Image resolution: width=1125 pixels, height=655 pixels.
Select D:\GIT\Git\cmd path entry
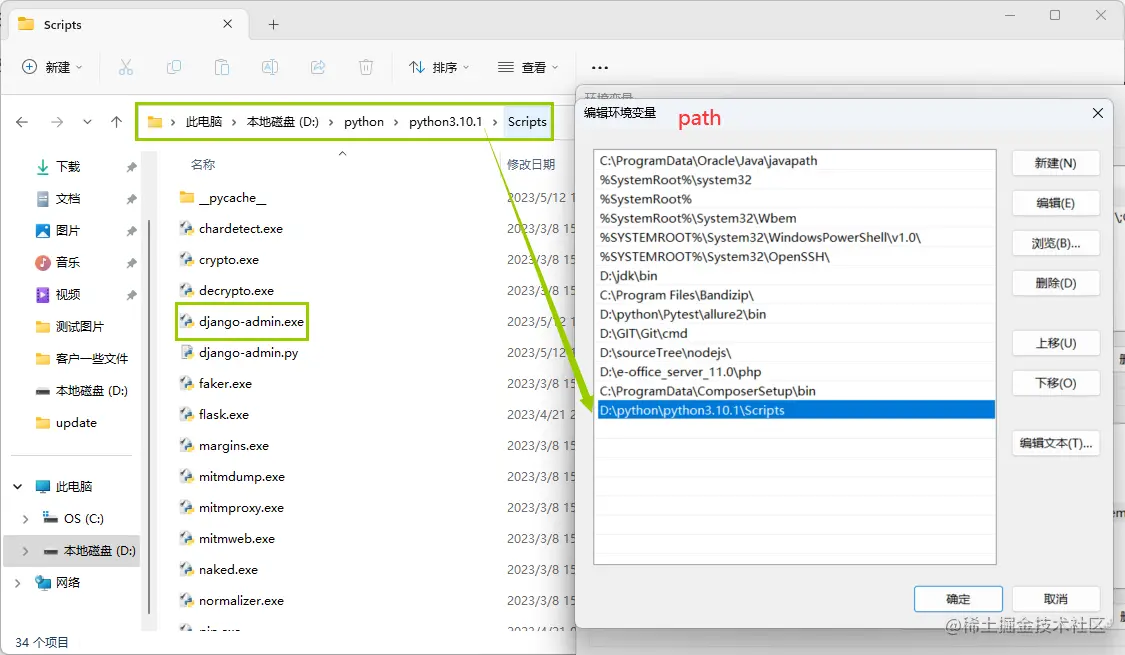point(796,333)
